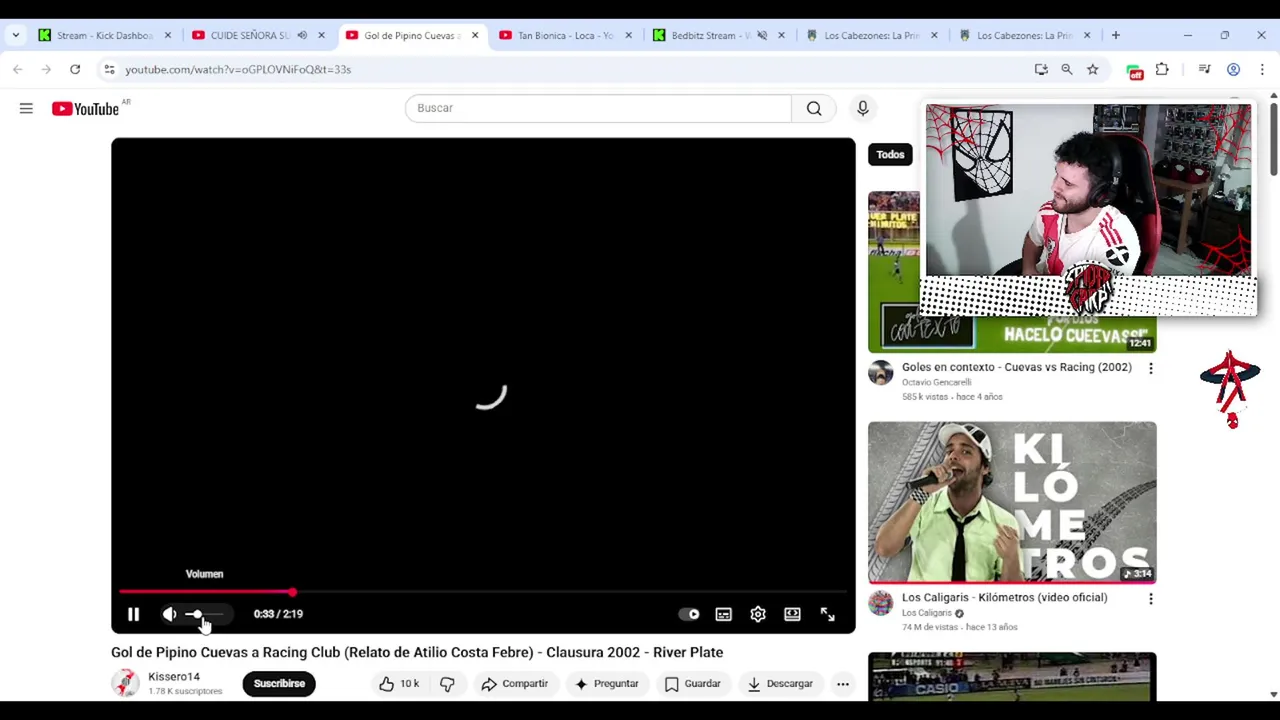1280x720 pixels.
Task: Select the Todos filter chip
Action: click(890, 154)
